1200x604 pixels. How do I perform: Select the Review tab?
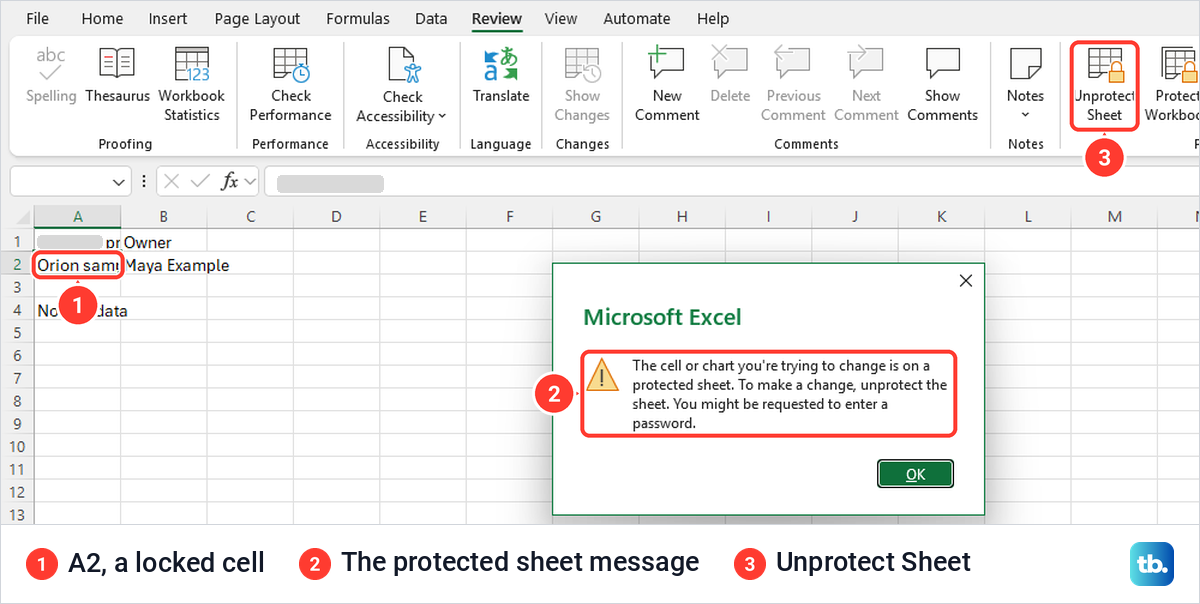tap(497, 18)
